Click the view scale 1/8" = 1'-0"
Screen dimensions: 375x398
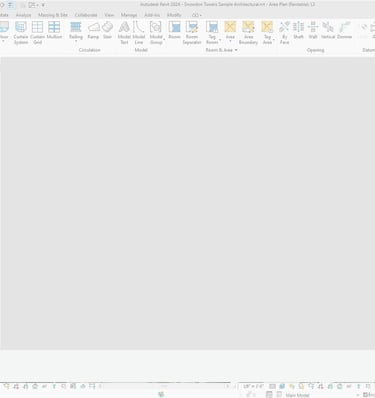tap(253, 386)
